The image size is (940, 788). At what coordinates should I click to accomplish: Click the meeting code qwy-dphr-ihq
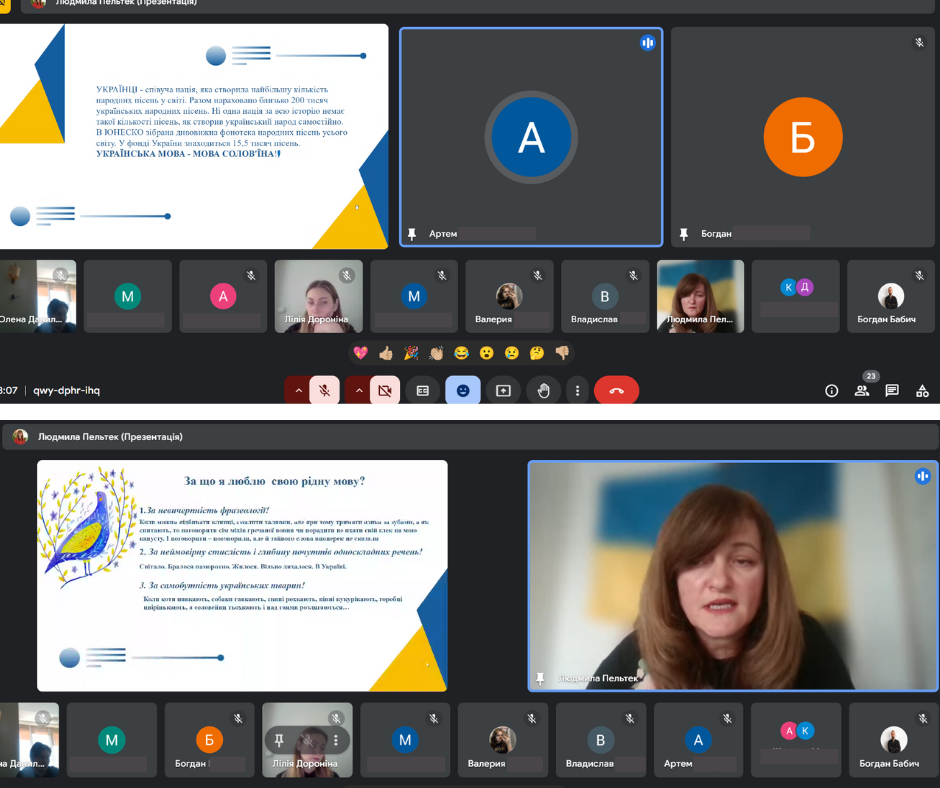[67, 390]
